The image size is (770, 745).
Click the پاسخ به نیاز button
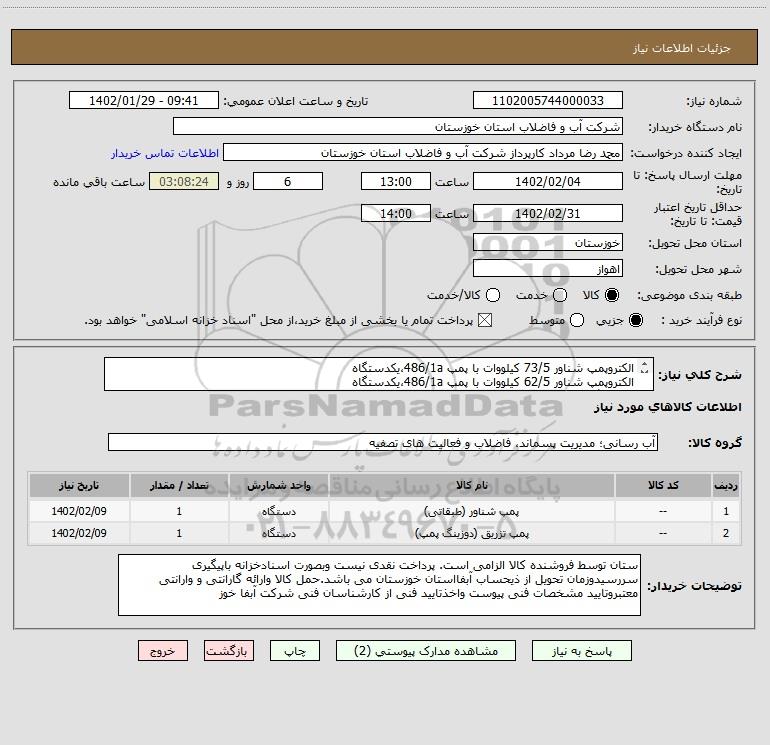click(x=582, y=651)
